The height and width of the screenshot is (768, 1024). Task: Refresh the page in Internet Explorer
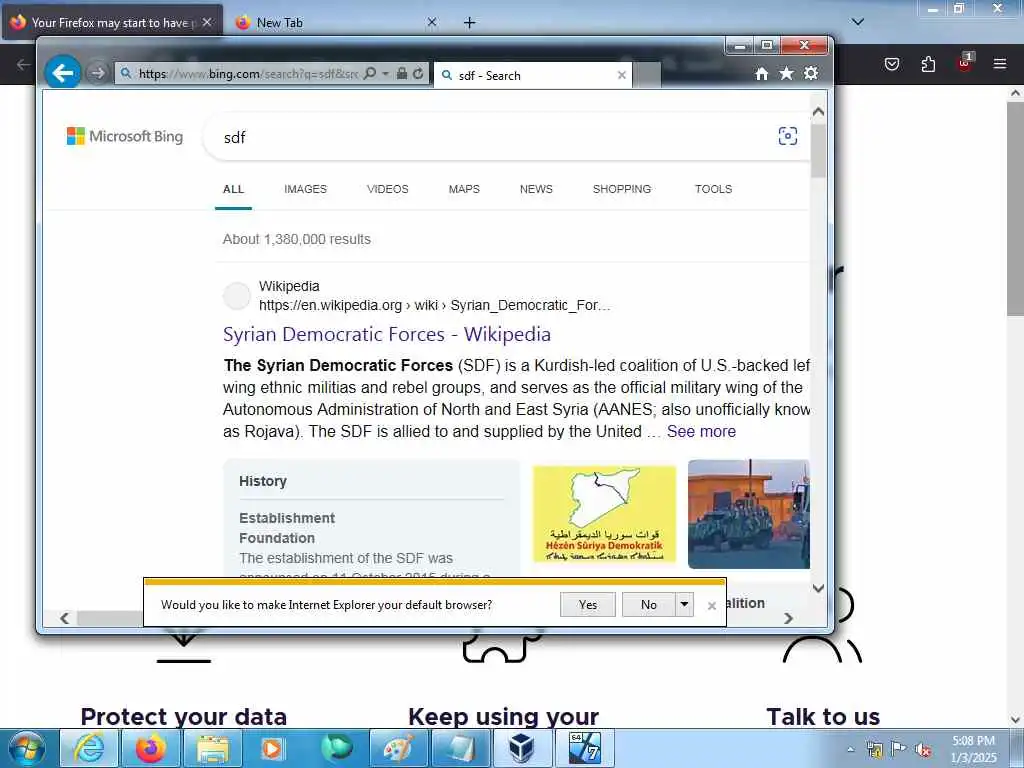pyautogui.click(x=418, y=73)
